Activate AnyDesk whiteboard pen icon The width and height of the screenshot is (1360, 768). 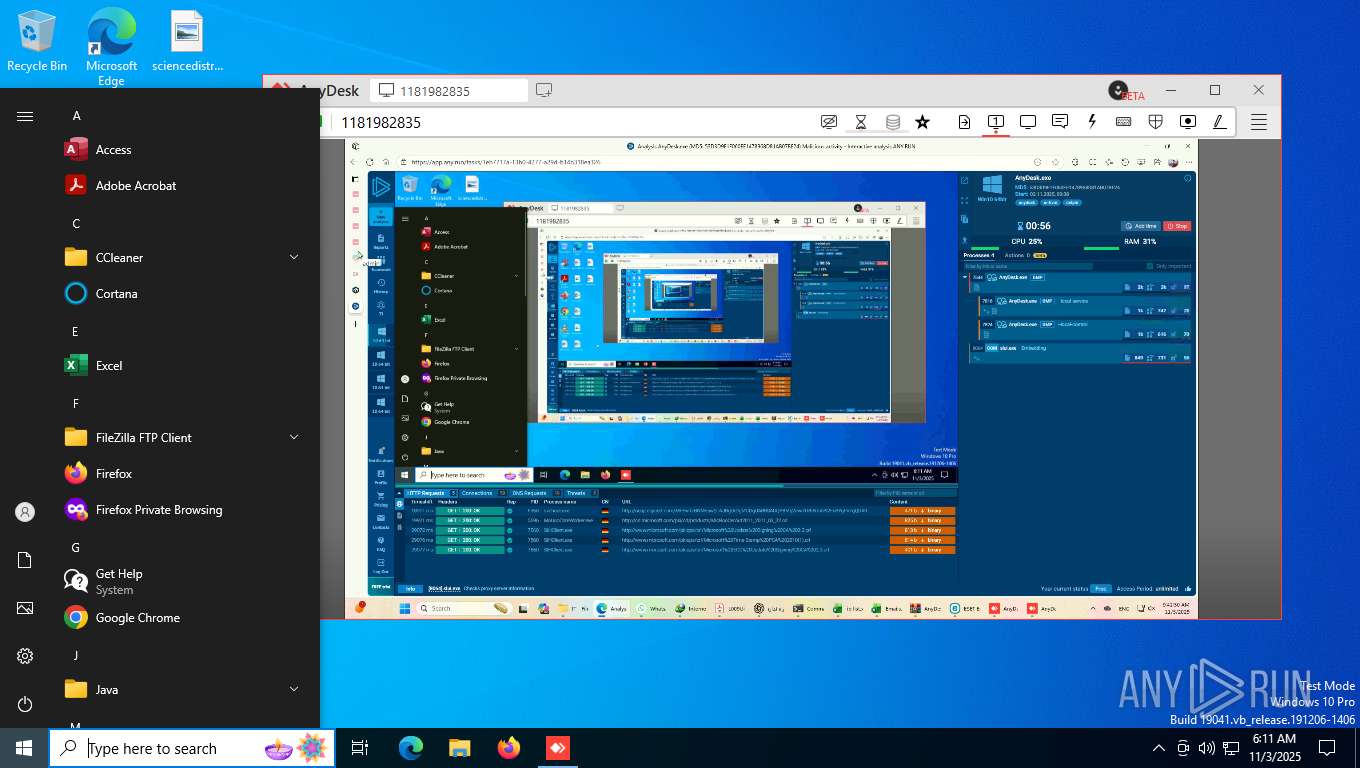tap(1219, 122)
